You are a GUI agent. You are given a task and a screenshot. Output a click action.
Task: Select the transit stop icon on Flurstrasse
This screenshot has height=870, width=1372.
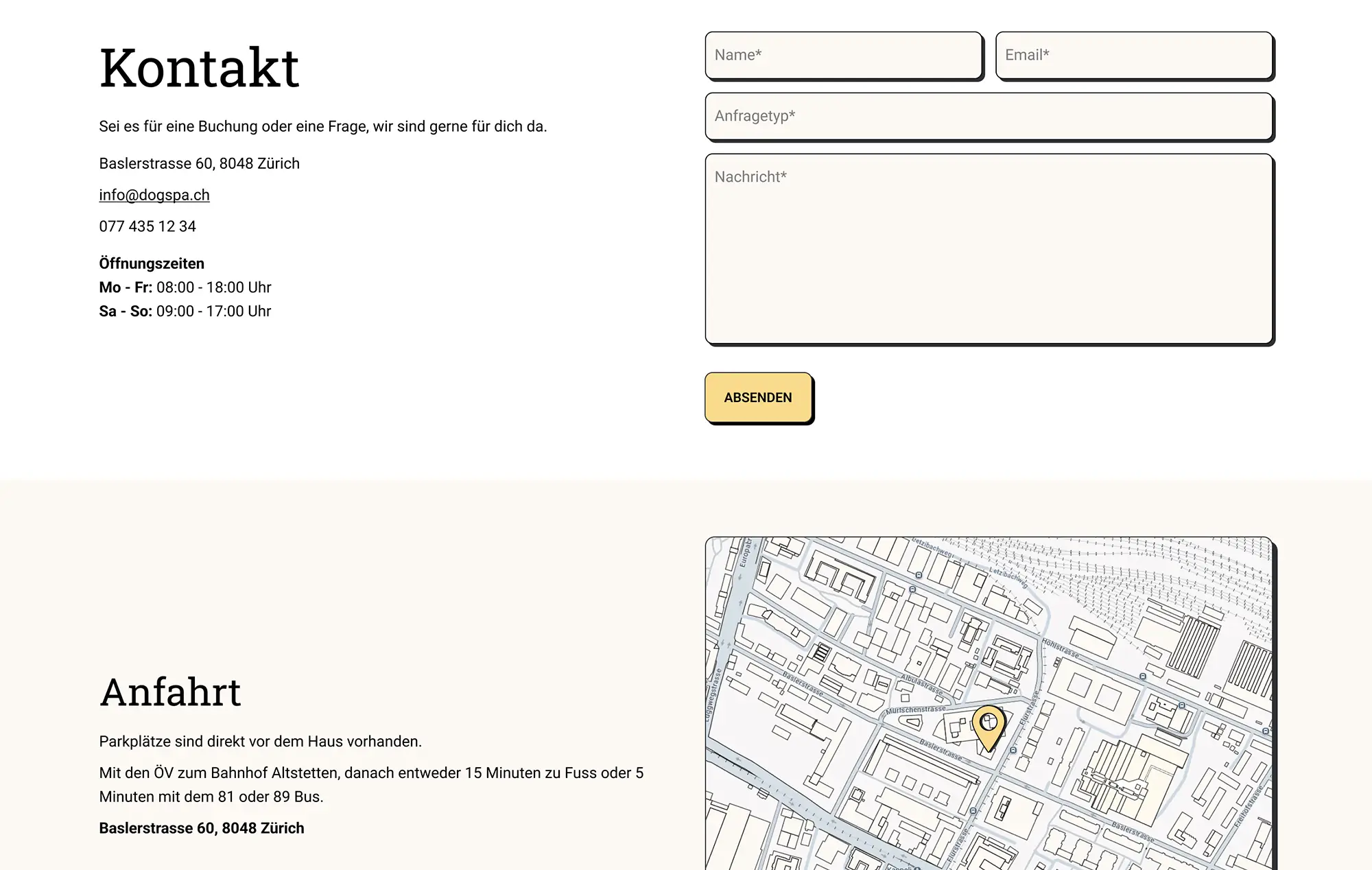(x=1014, y=750)
